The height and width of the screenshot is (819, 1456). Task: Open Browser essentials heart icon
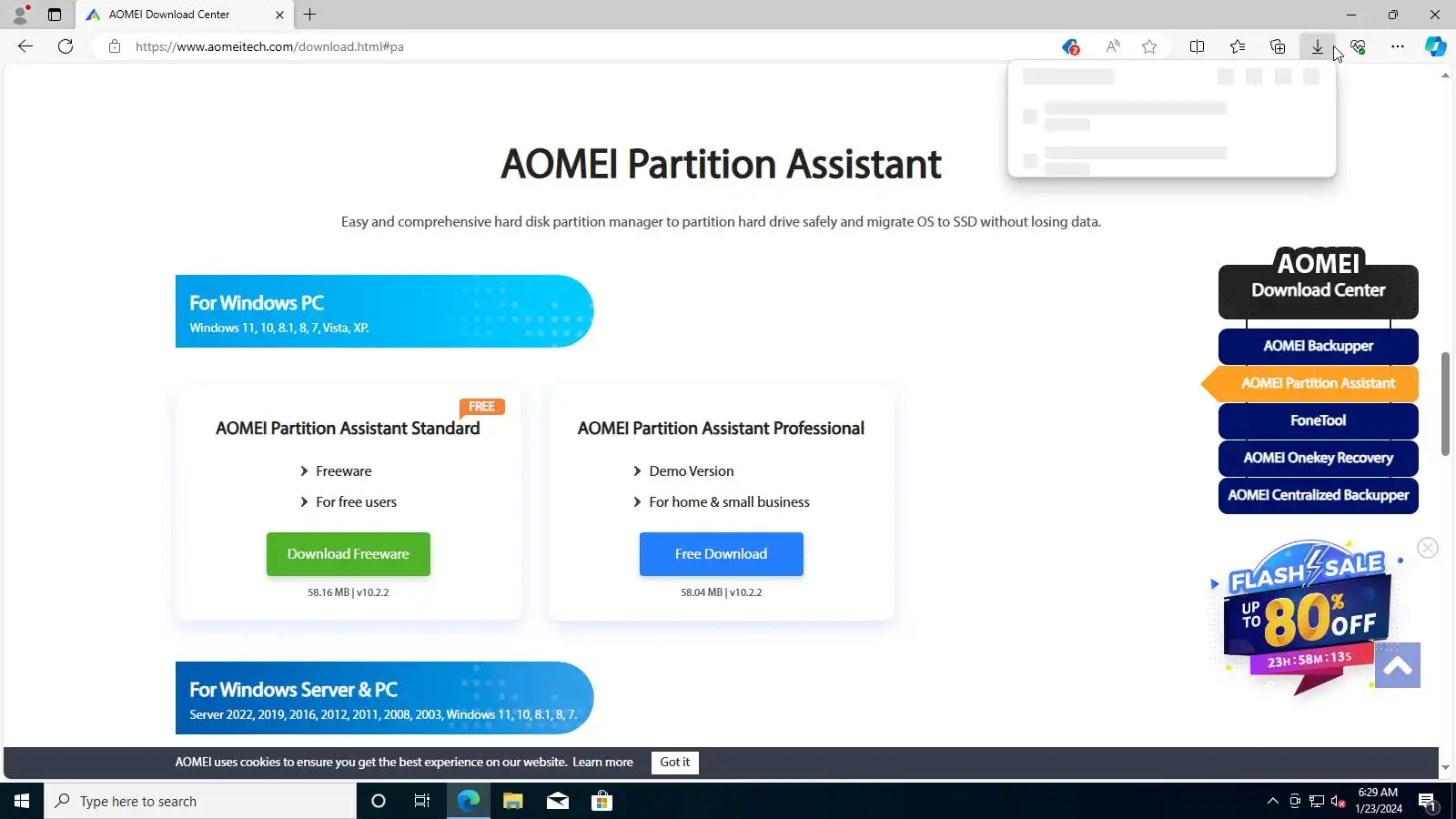[1358, 46]
